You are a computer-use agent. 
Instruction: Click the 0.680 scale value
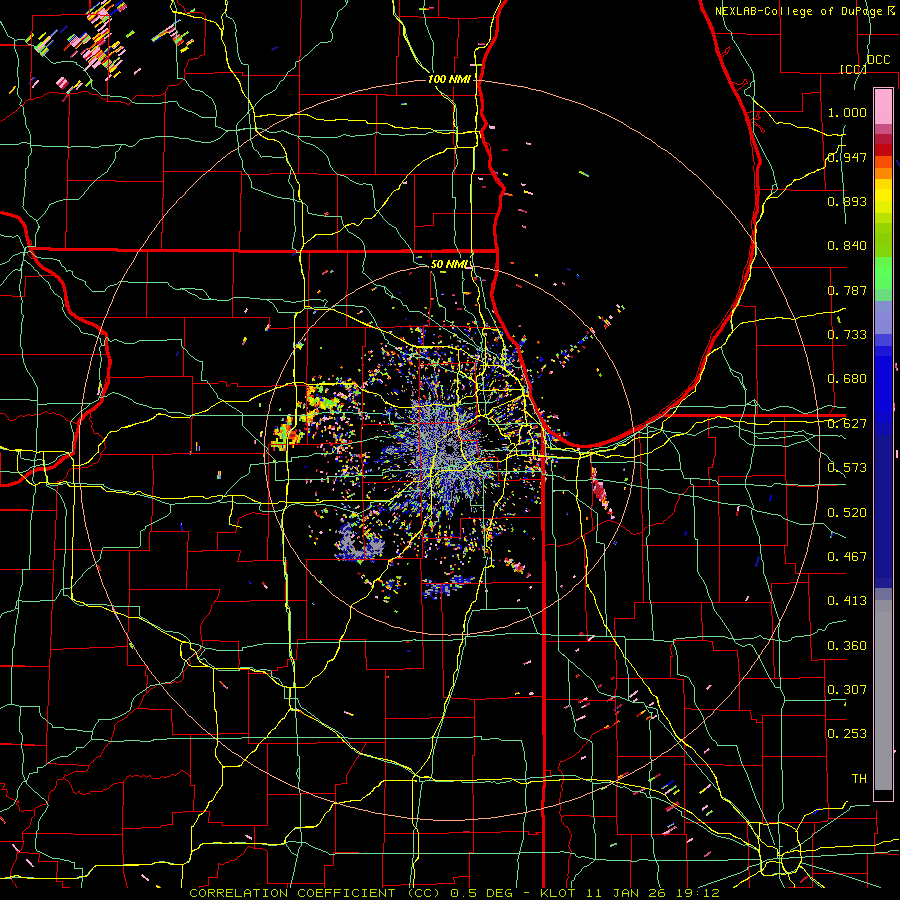click(x=847, y=379)
